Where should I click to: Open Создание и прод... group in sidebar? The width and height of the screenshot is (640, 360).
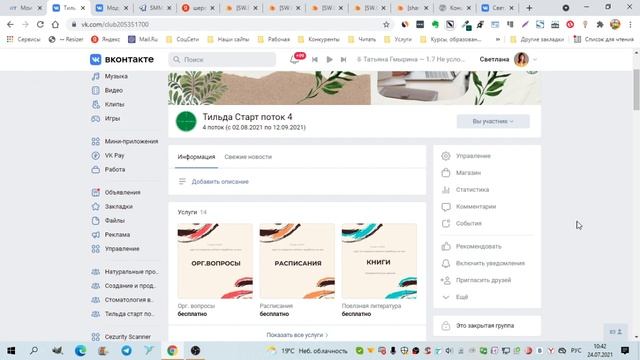coord(124,286)
